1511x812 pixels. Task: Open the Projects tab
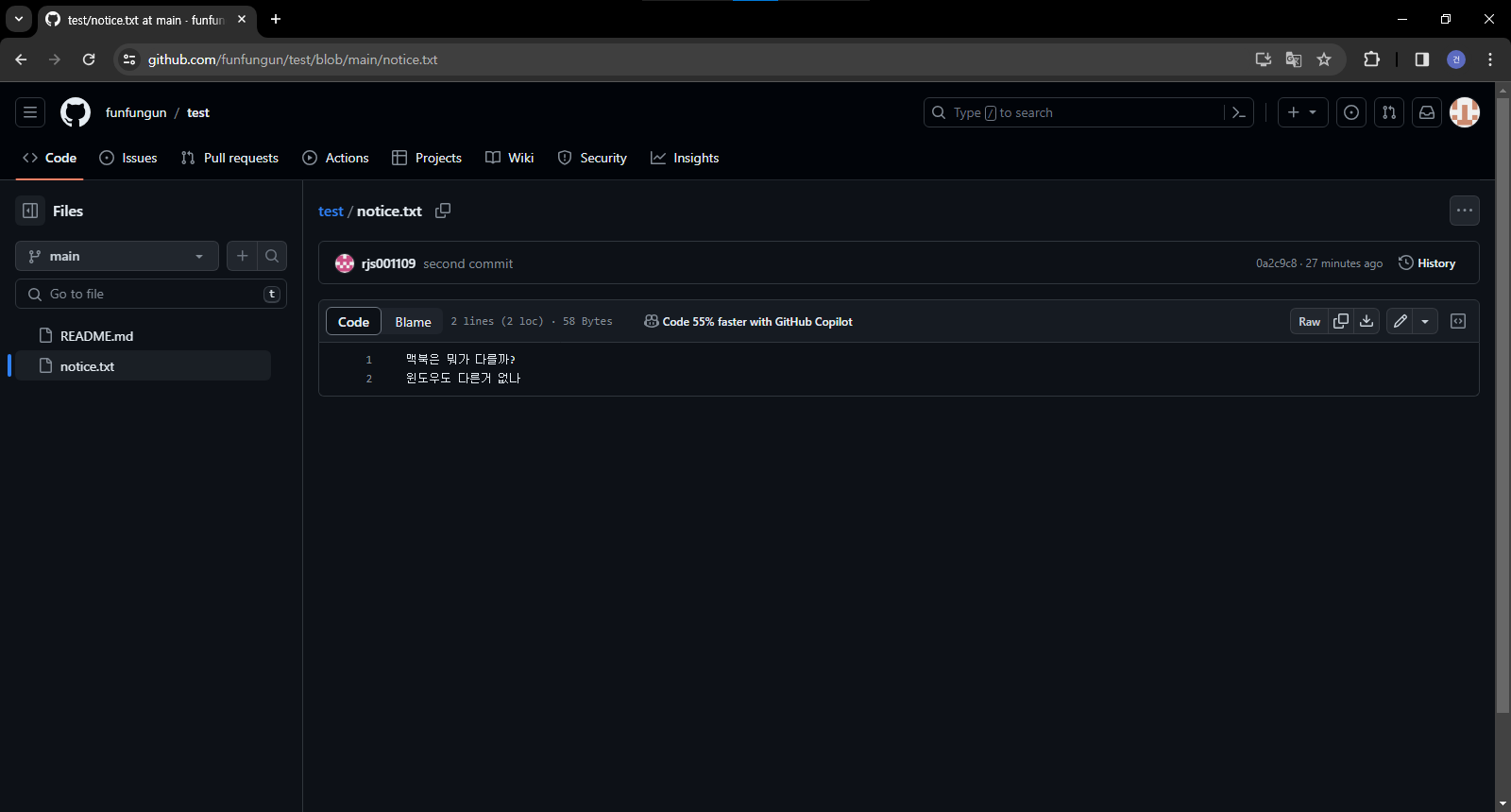point(427,158)
